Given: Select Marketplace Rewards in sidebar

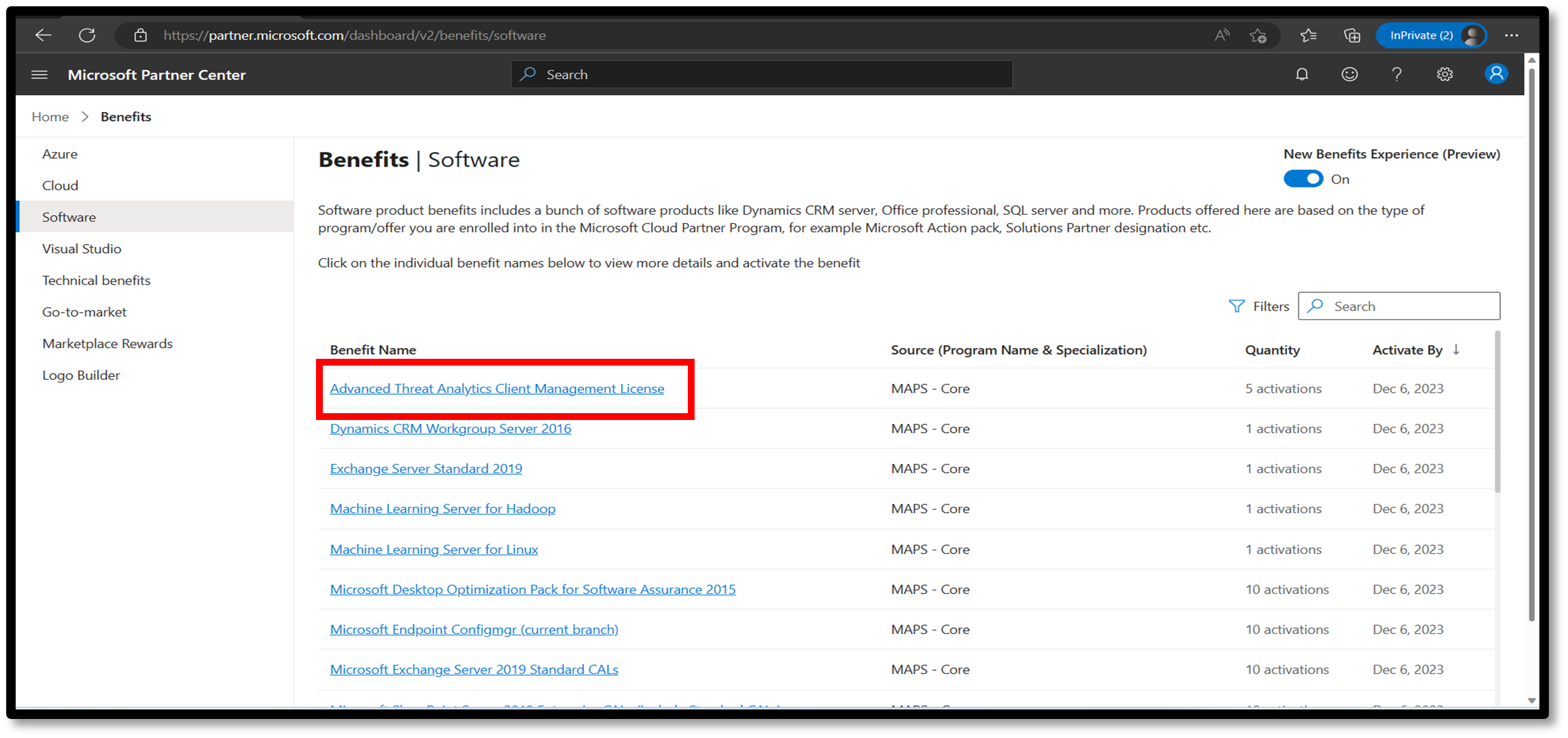Looking at the screenshot, I should [107, 344].
